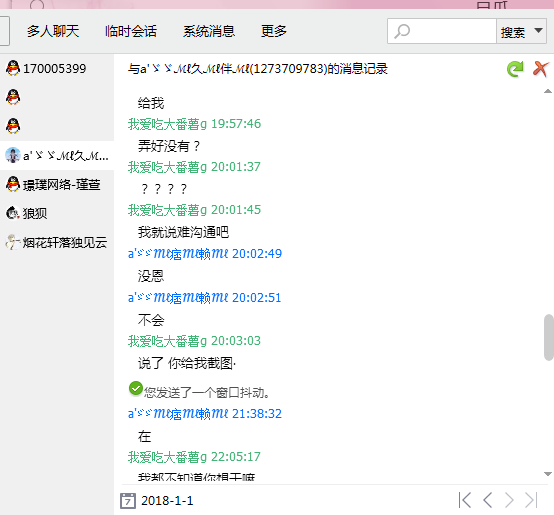The height and width of the screenshot is (515, 554).
Task: Switch to 临时会话 tab
Action: click(x=131, y=31)
